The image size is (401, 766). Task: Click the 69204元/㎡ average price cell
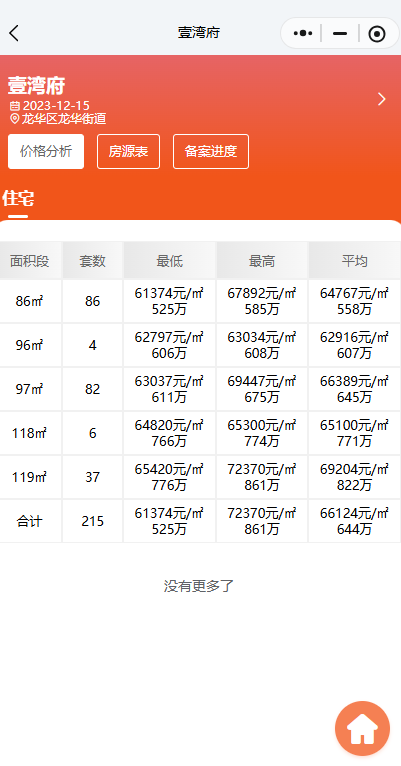pos(355,477)
